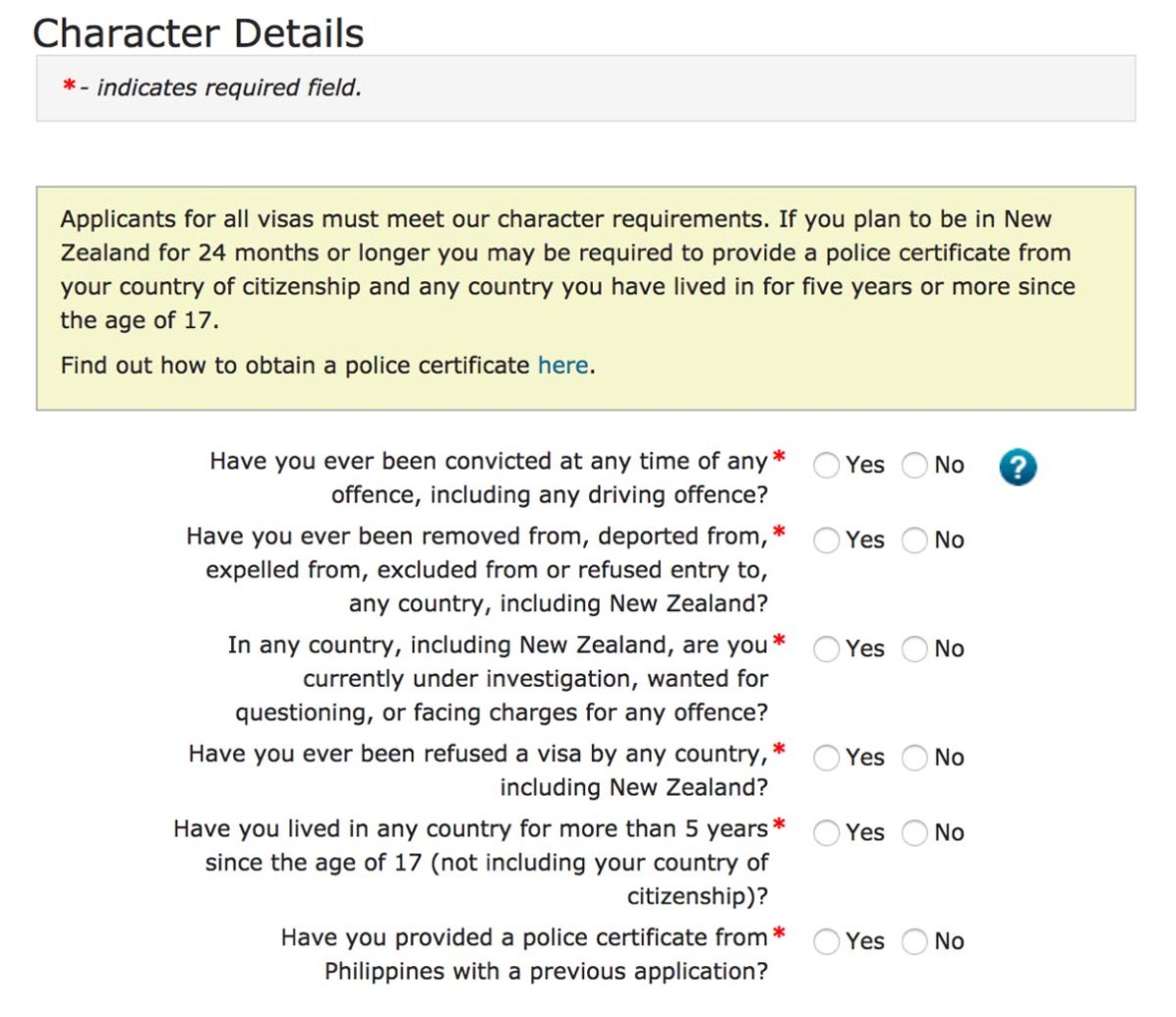Viewport: 1176px width, 1017px height.
Task: Select Yes for living in another country over 5 years
Action: point(825,833)
